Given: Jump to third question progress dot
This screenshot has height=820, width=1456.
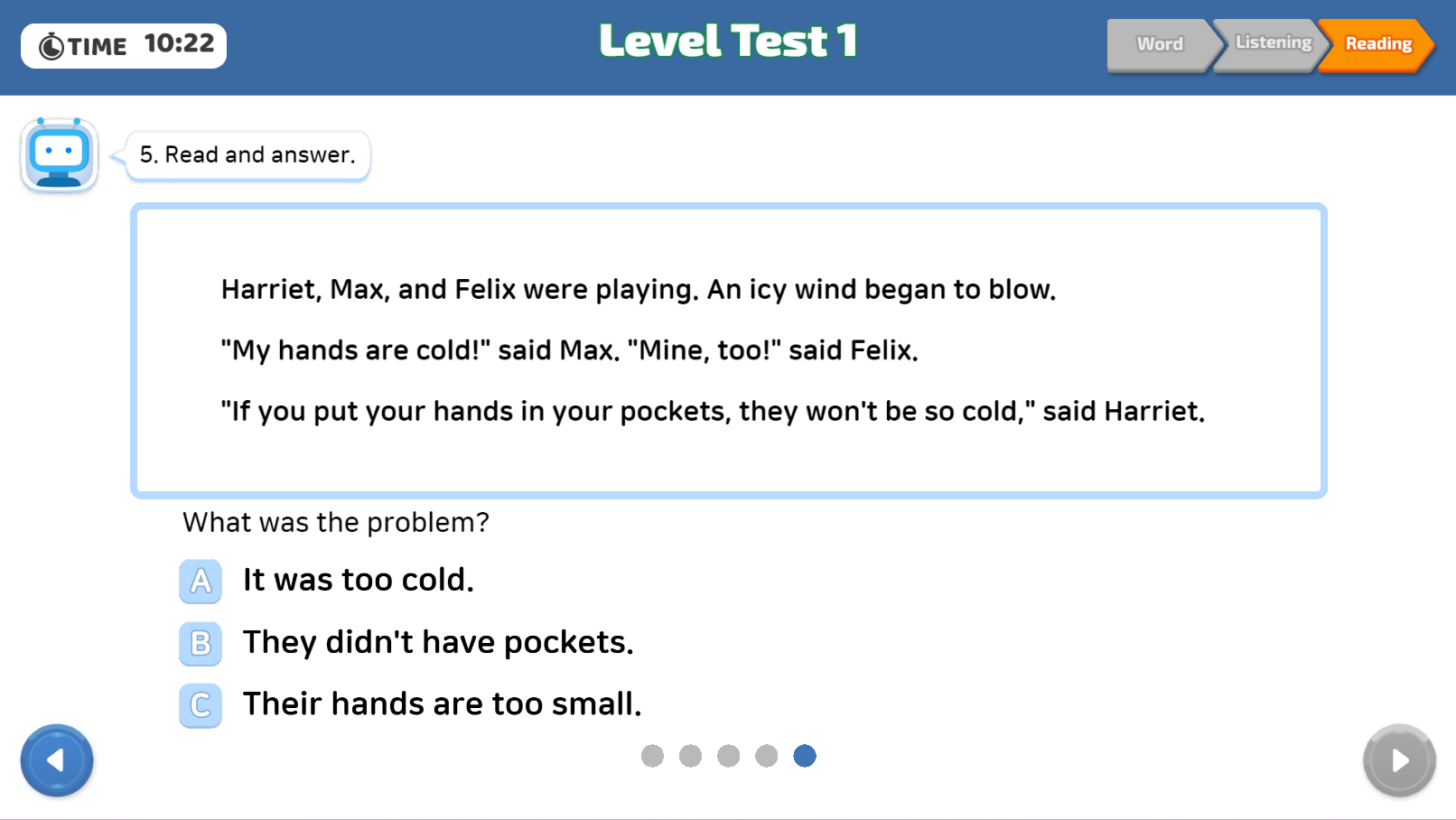Looking at the screenshot, I should point(728,756).
